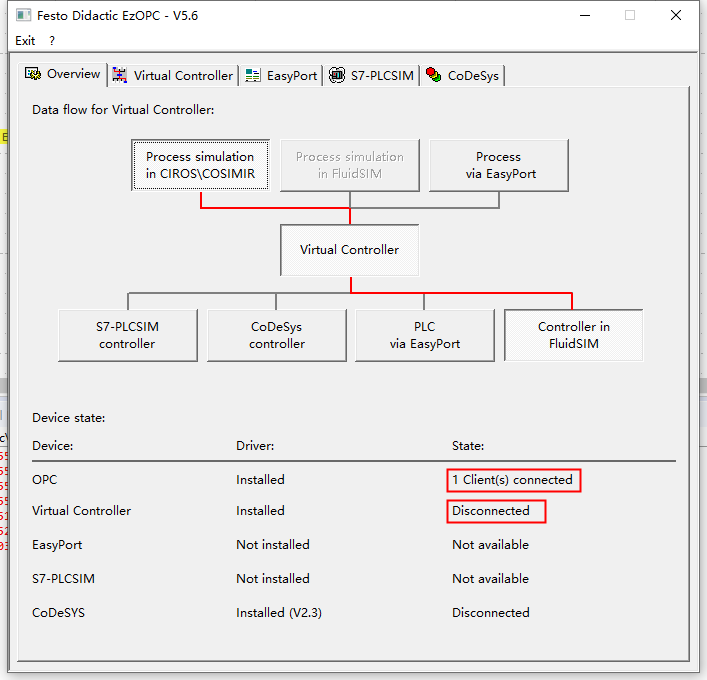
Task: Click the Virtual Controller tab icon
Action: pyautogui.click(x=119, y=75)
